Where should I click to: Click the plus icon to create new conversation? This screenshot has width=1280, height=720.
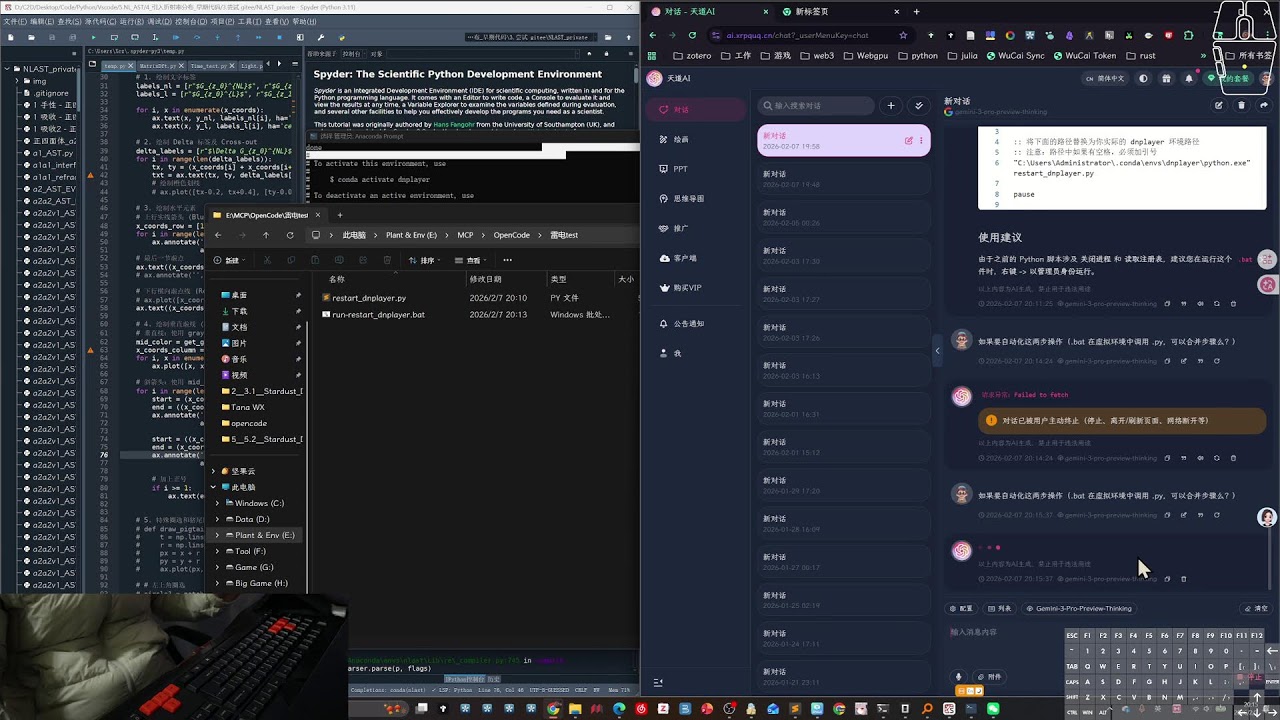click(x=891, y=105)
